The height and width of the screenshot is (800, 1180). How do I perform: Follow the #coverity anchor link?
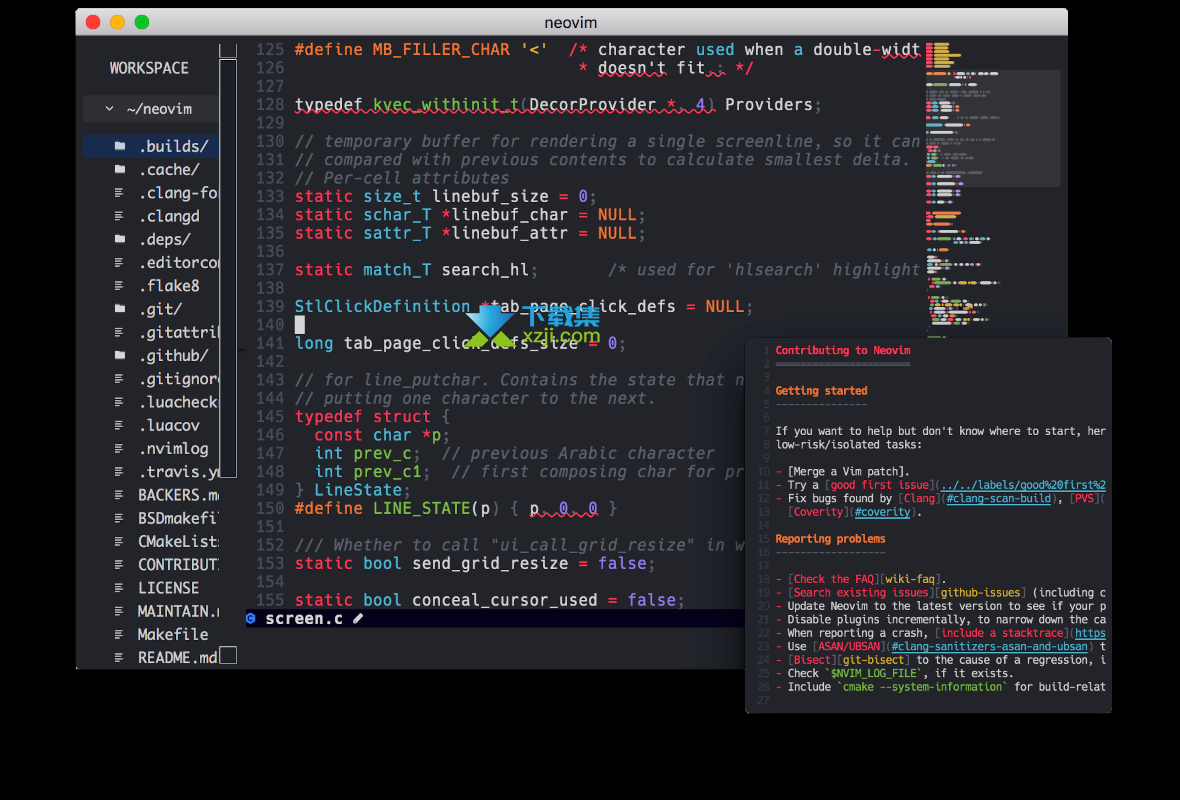point(882,513)
